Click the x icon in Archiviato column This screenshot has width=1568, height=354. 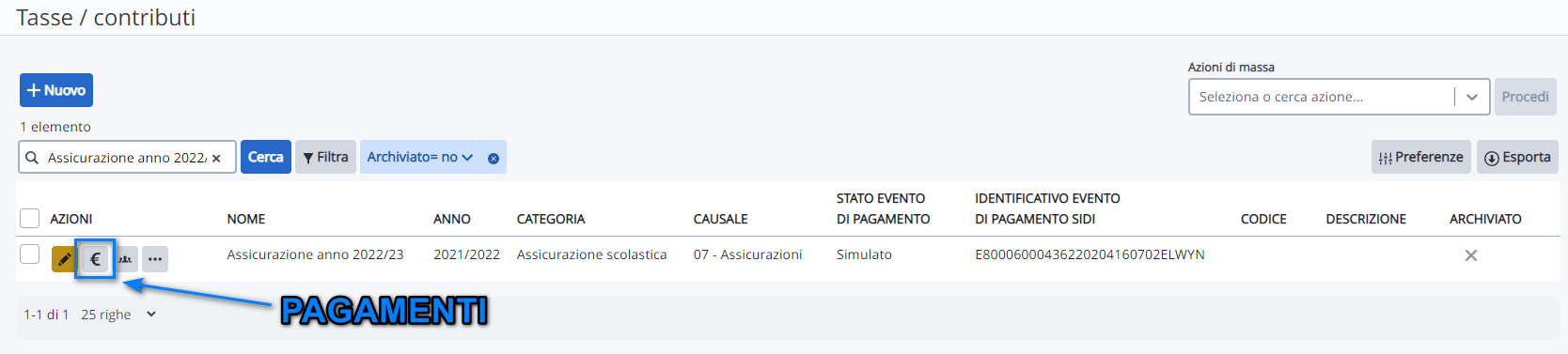tap(1471, 255)
